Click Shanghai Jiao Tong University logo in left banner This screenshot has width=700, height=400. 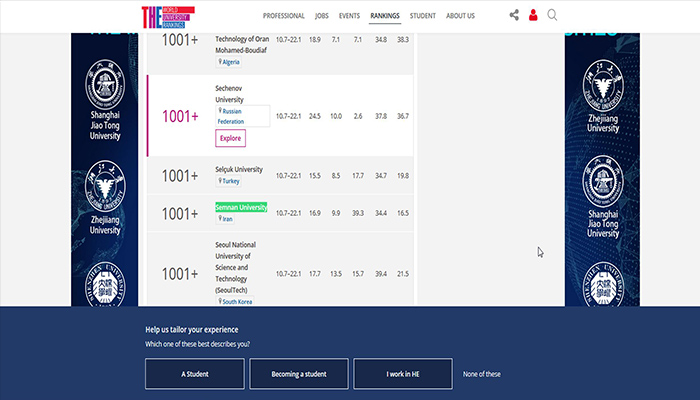[105, 84]
